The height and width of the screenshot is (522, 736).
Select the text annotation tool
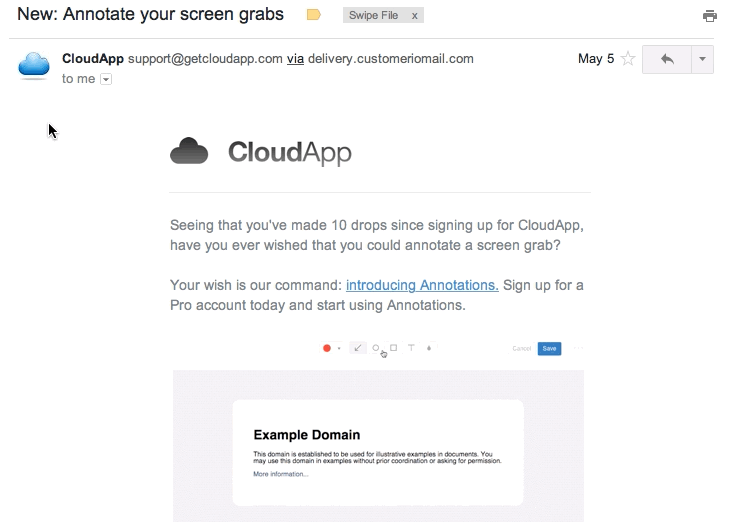[411, 348]
